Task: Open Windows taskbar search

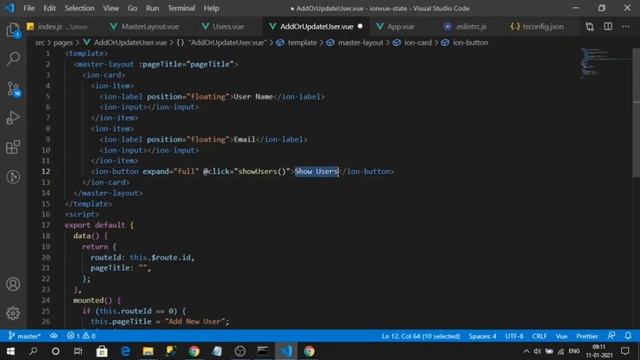Action: pos(33,351)
